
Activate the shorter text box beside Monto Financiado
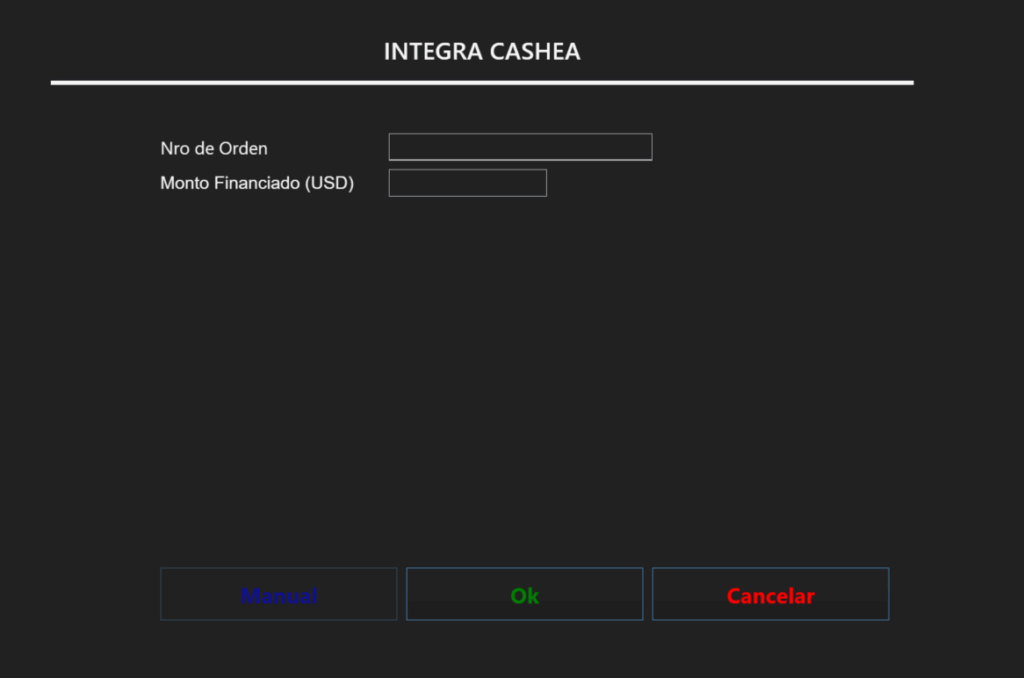[x=468, y=183]
